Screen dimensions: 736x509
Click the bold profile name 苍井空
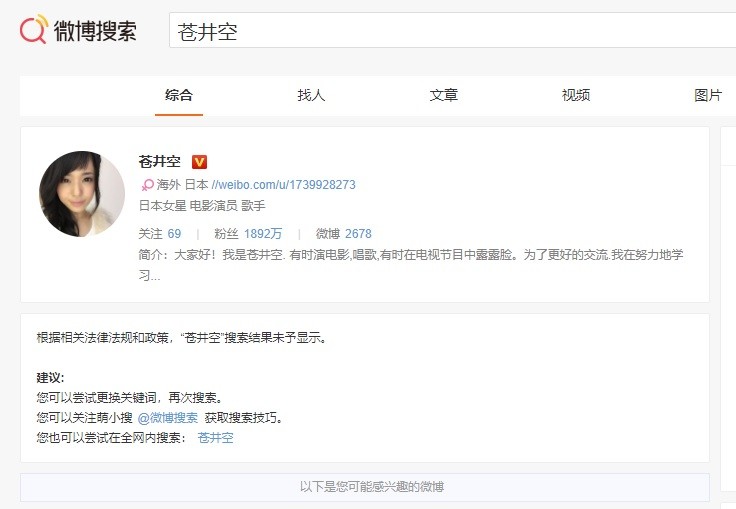tap(160, 162)
